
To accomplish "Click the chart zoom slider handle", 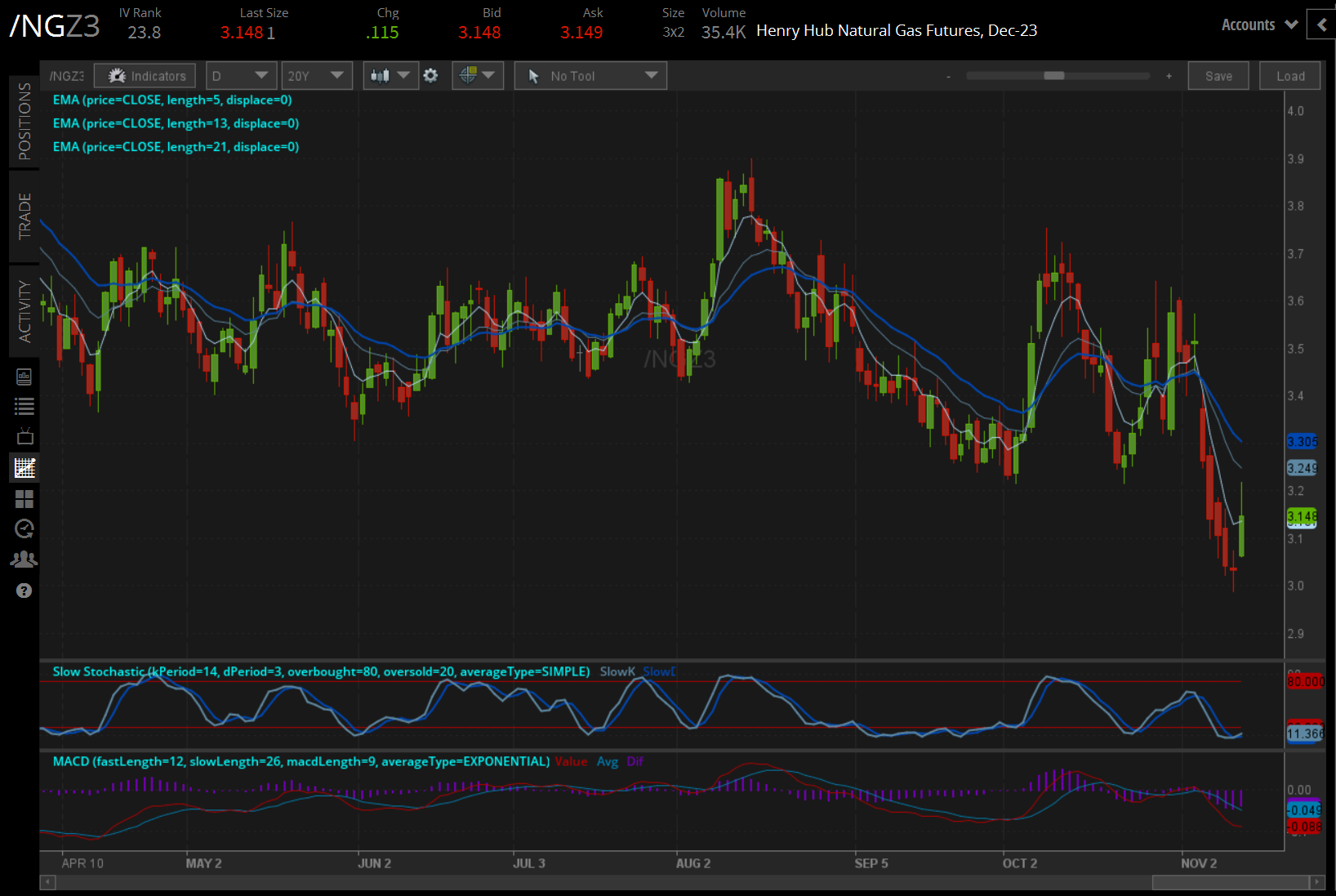I will click(1054, 76).
